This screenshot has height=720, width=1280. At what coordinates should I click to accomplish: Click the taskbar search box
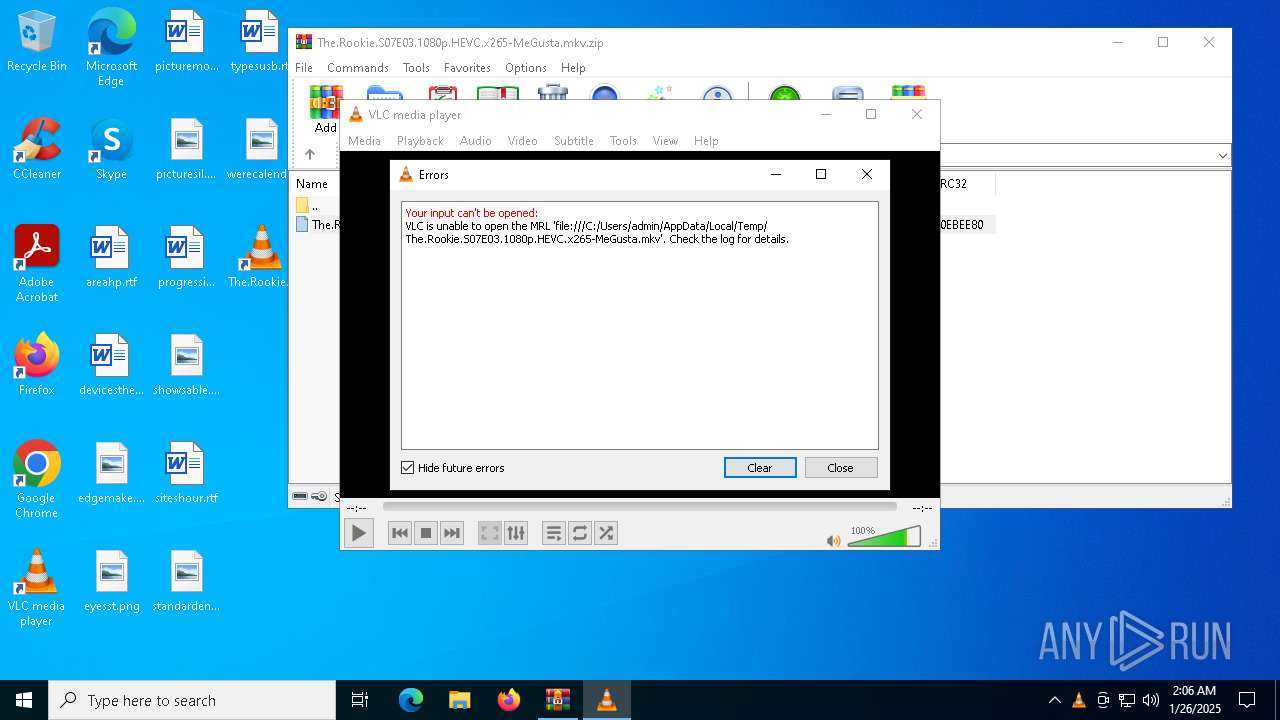(192, 700)
